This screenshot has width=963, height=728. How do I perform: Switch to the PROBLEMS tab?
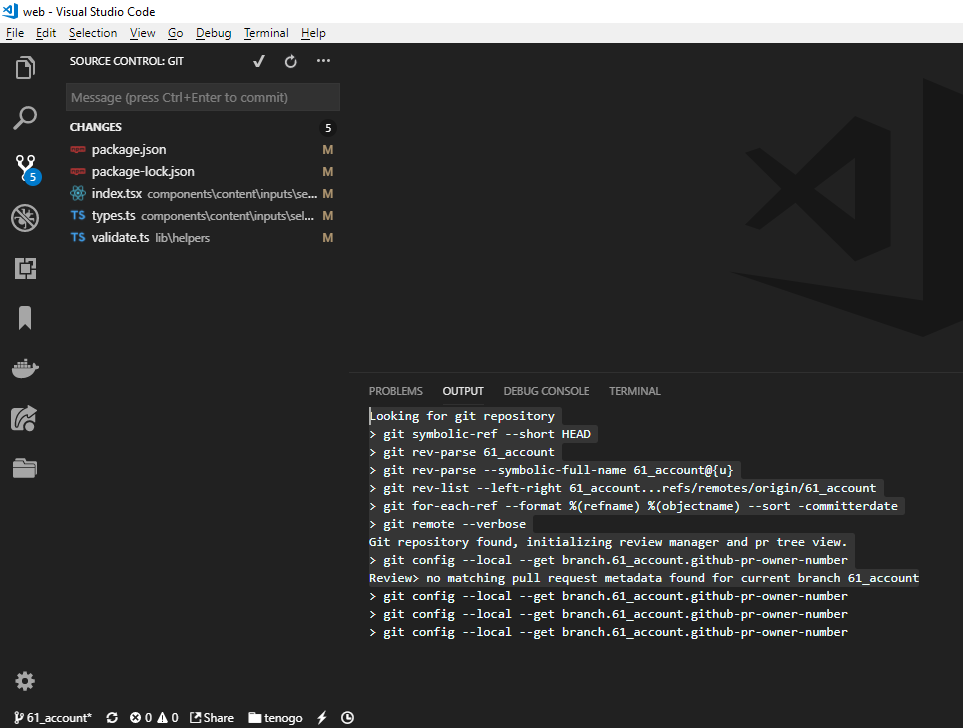[395, 391]
